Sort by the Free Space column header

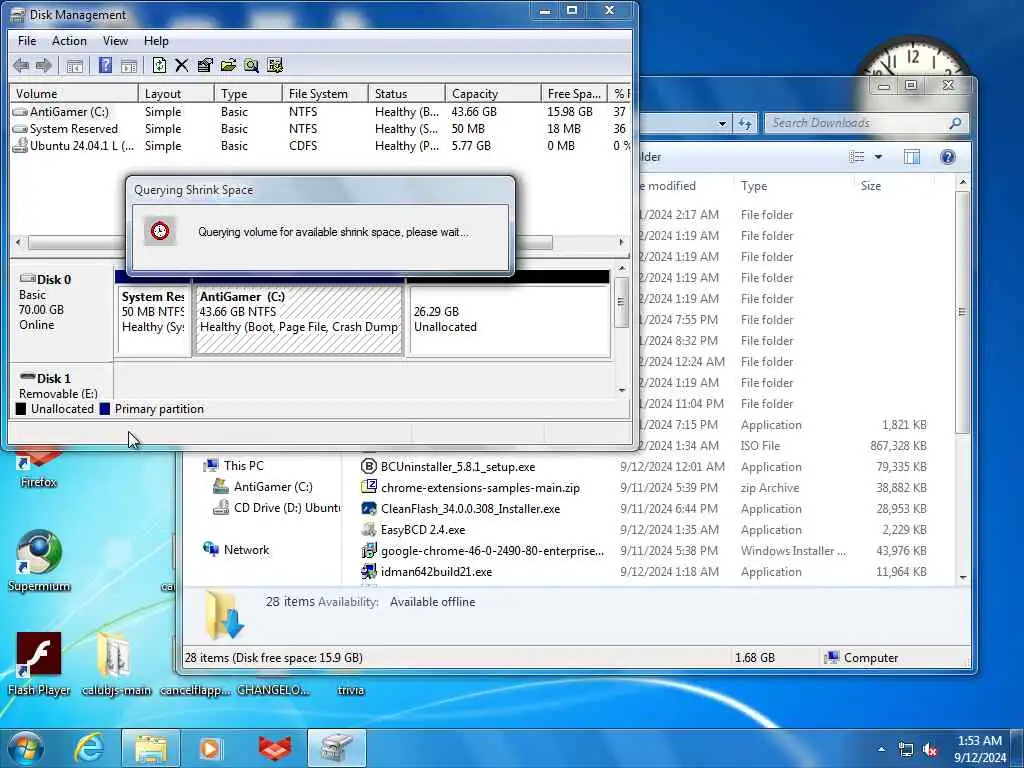pos(573,93)
